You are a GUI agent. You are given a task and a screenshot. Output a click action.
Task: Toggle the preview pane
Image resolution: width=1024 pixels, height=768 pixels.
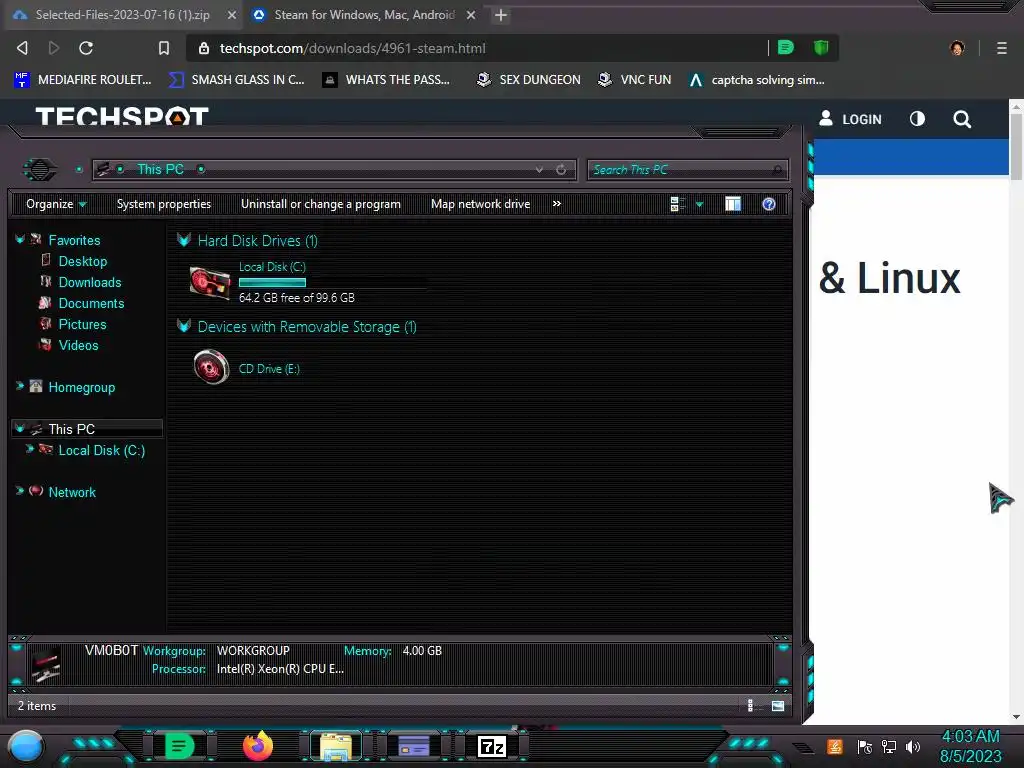pyautogui.click(x=733, y=204)
